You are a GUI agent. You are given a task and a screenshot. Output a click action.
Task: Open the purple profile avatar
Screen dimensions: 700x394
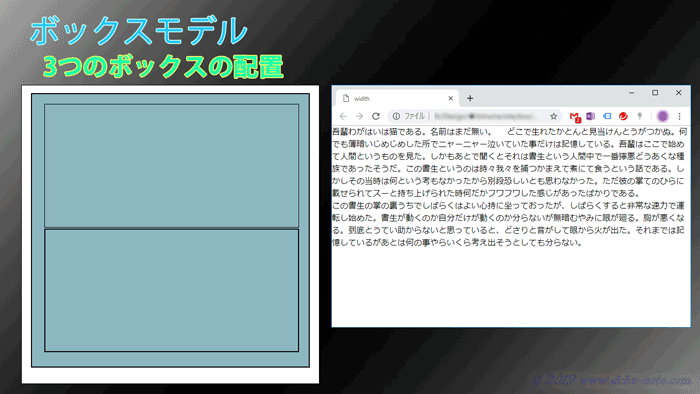pos(662,116)
